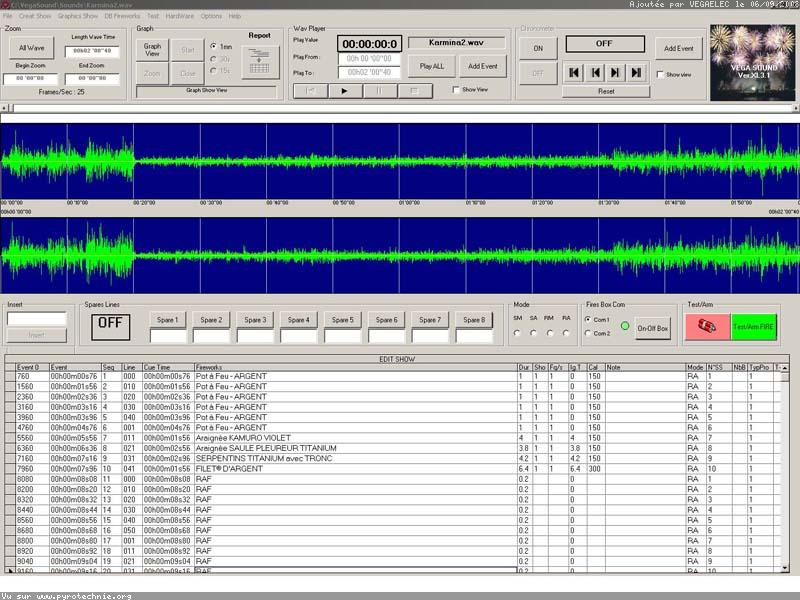
Task: Tick the Chronometre Show view checkbox
Action: [x=660, y=74]
